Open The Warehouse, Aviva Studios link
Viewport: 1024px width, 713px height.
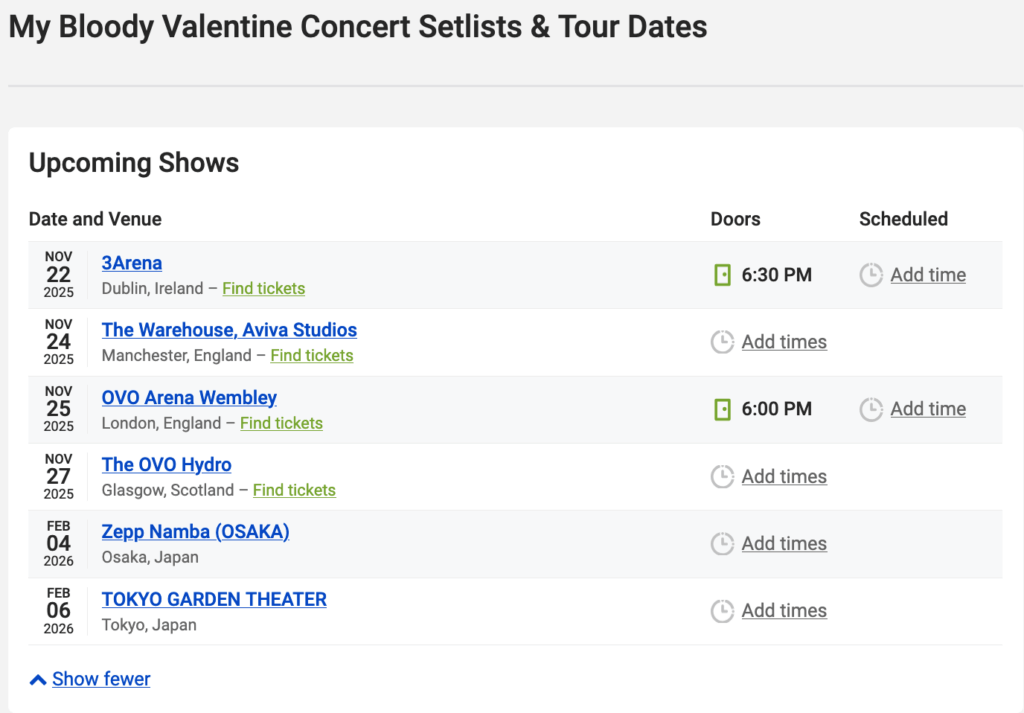pos(229,330)
